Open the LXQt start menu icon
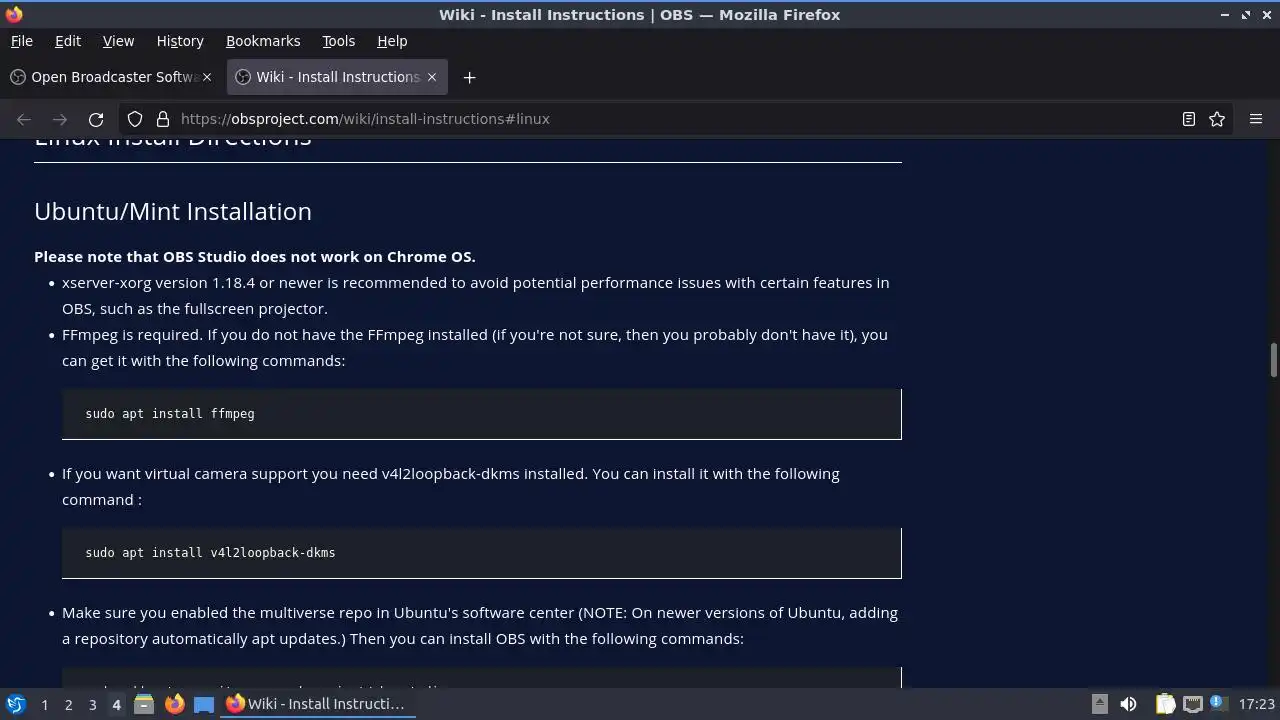Viewport: 1280px width, 720px height. 15,704
